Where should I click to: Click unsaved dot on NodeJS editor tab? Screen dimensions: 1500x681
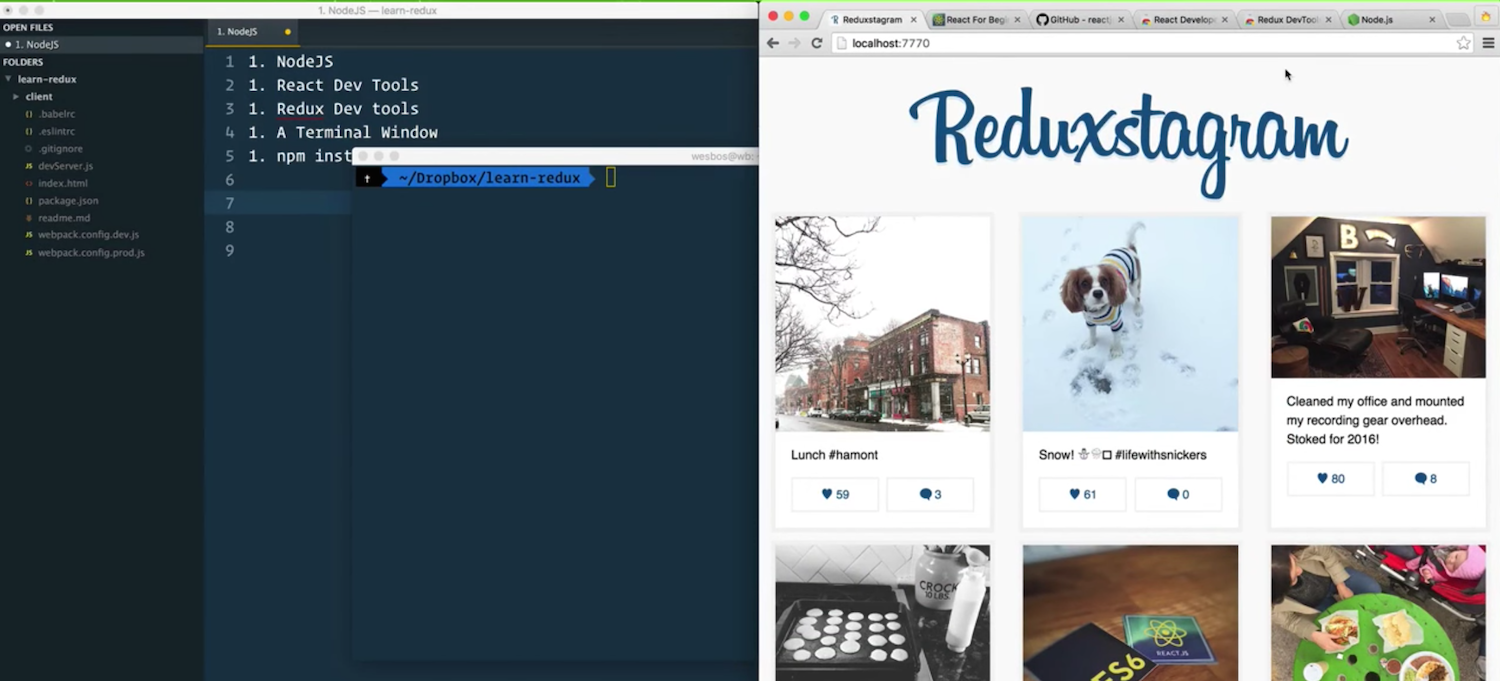coord(288,32)
